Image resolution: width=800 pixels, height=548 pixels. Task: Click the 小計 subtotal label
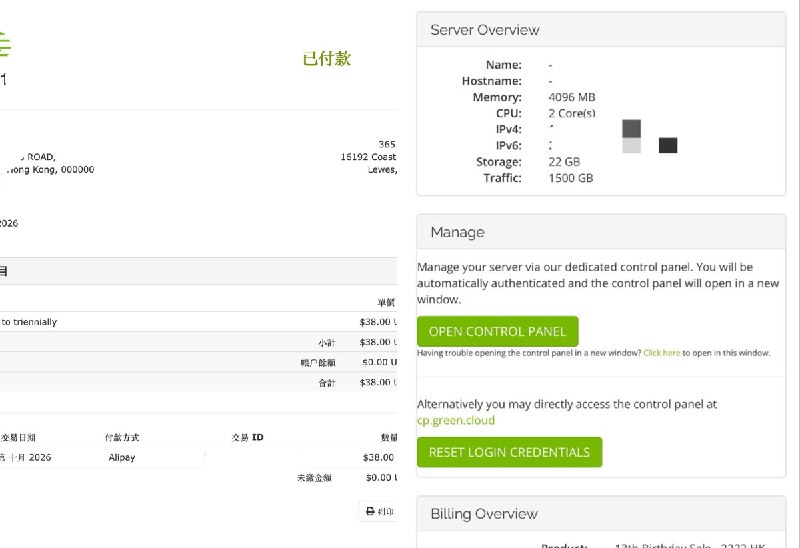pyautogui.click(x=327, y=342)
